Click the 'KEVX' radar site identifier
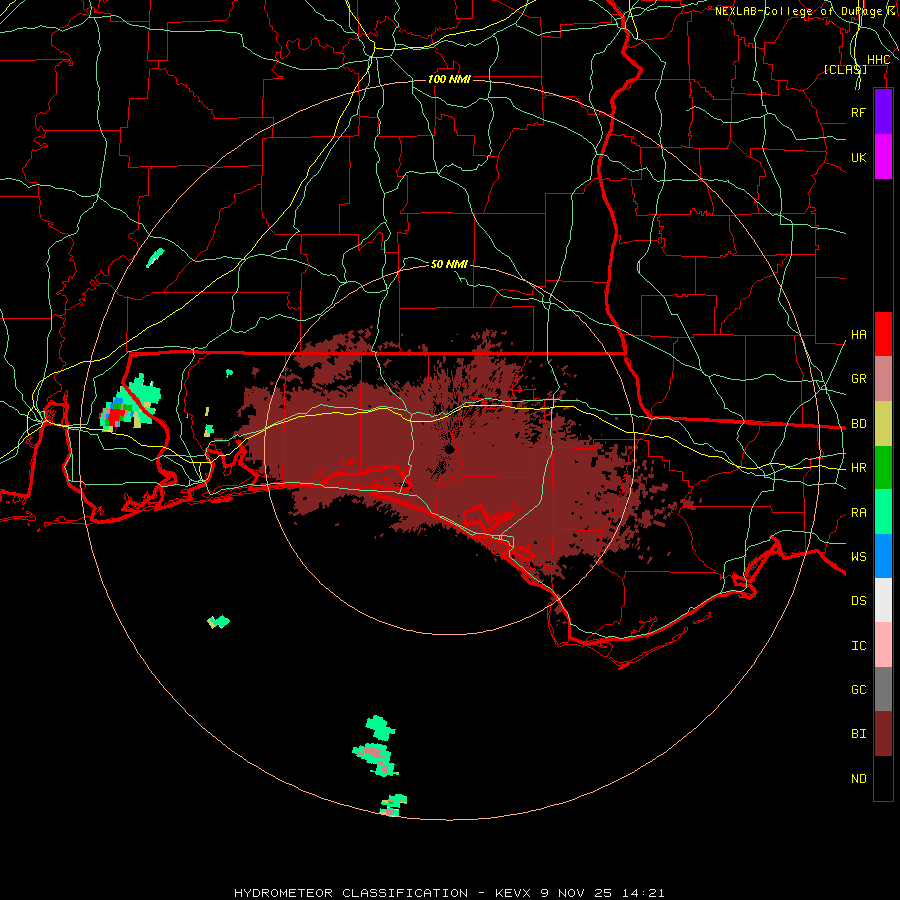This screenshot has width=900, height=900. pyautogui.click(x=513, y=893)
